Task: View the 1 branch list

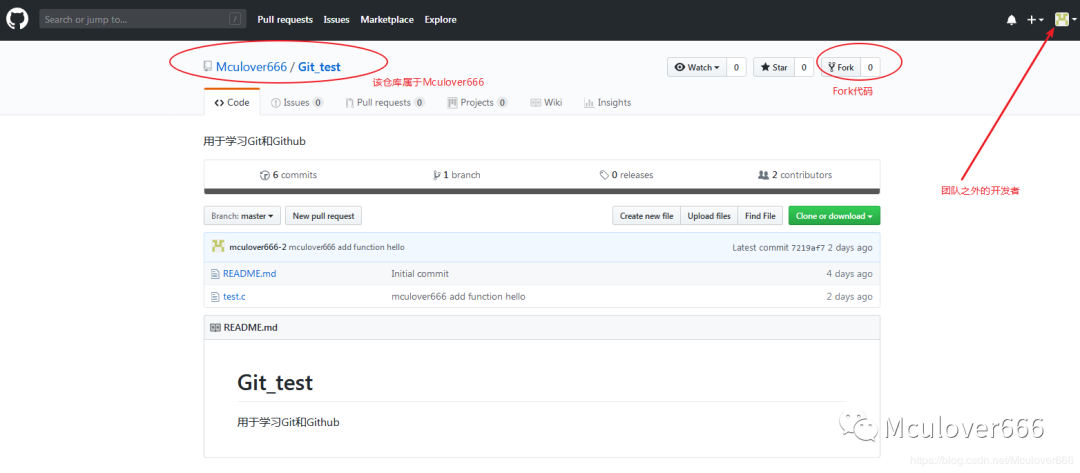Action: [x=457, y=175]
